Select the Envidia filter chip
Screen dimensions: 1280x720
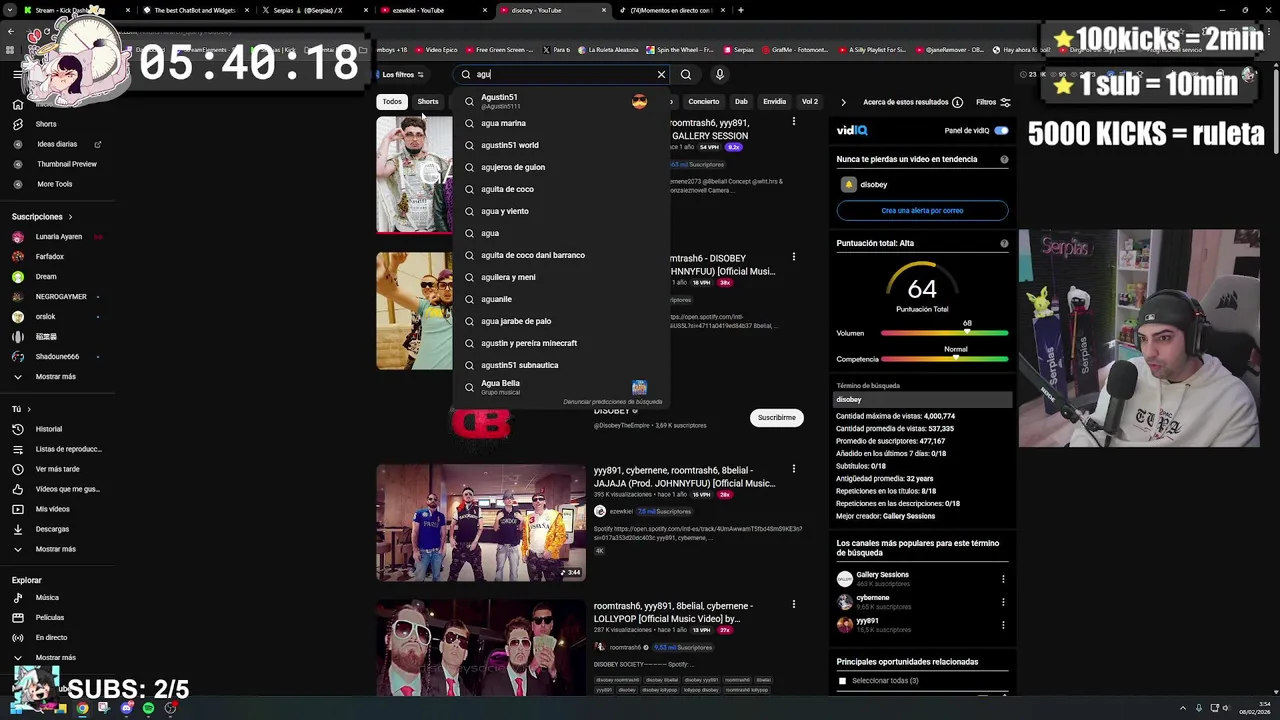pos(774,101)
